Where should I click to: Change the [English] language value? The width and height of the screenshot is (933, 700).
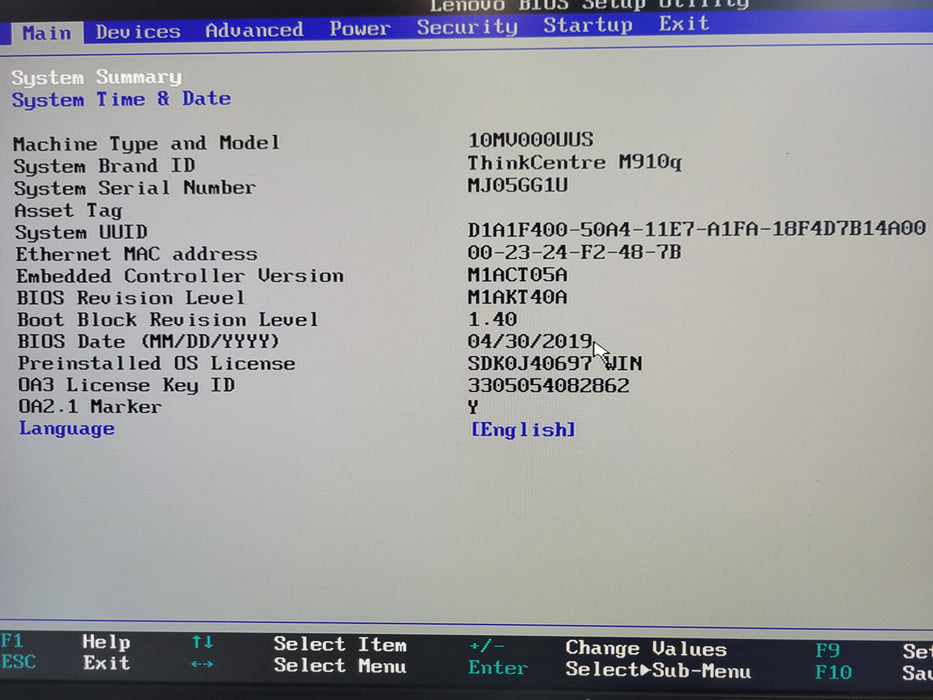coord(523,429)
